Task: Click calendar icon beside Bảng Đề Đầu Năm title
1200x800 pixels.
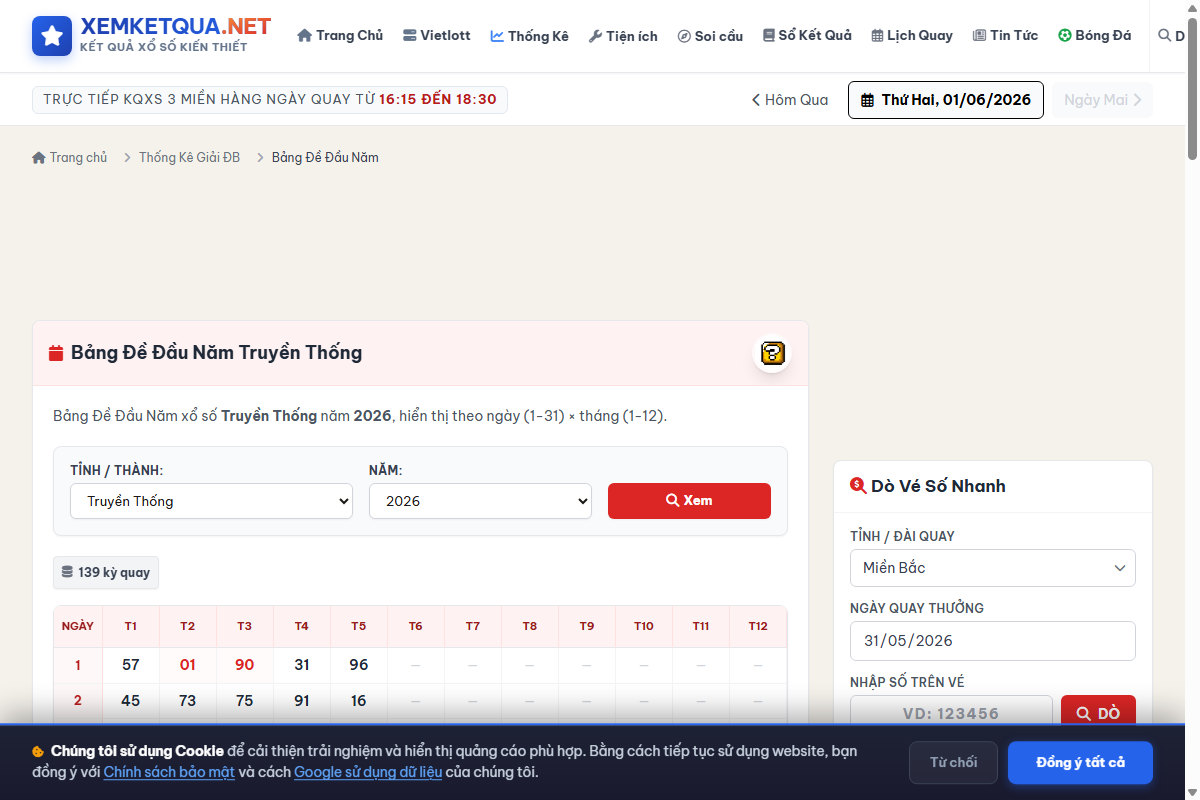Action: click(56, 353)
